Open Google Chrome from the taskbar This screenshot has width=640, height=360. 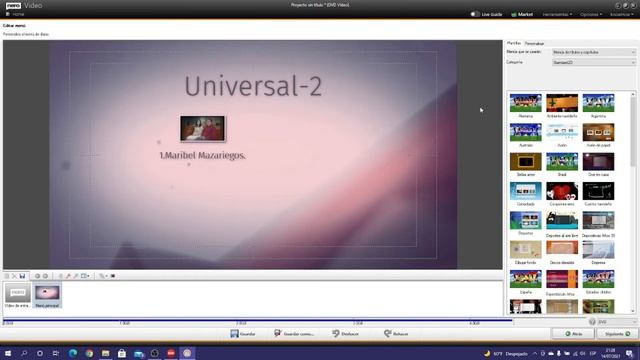(89, 353)
